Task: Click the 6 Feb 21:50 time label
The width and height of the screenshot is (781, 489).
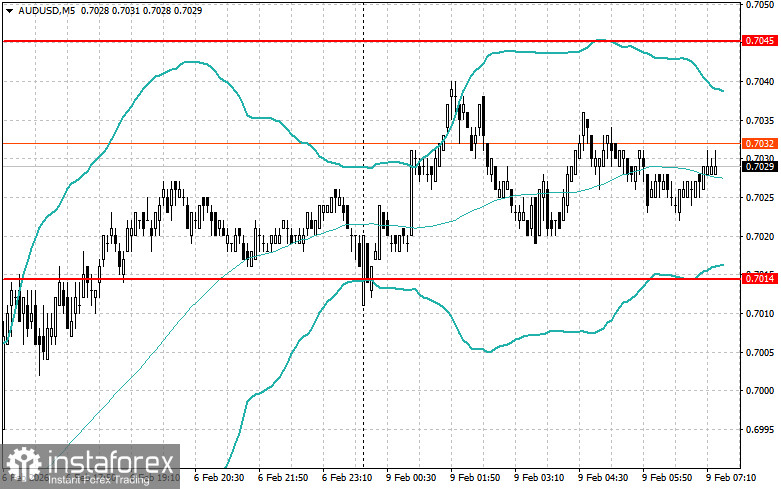Action: 283,478
